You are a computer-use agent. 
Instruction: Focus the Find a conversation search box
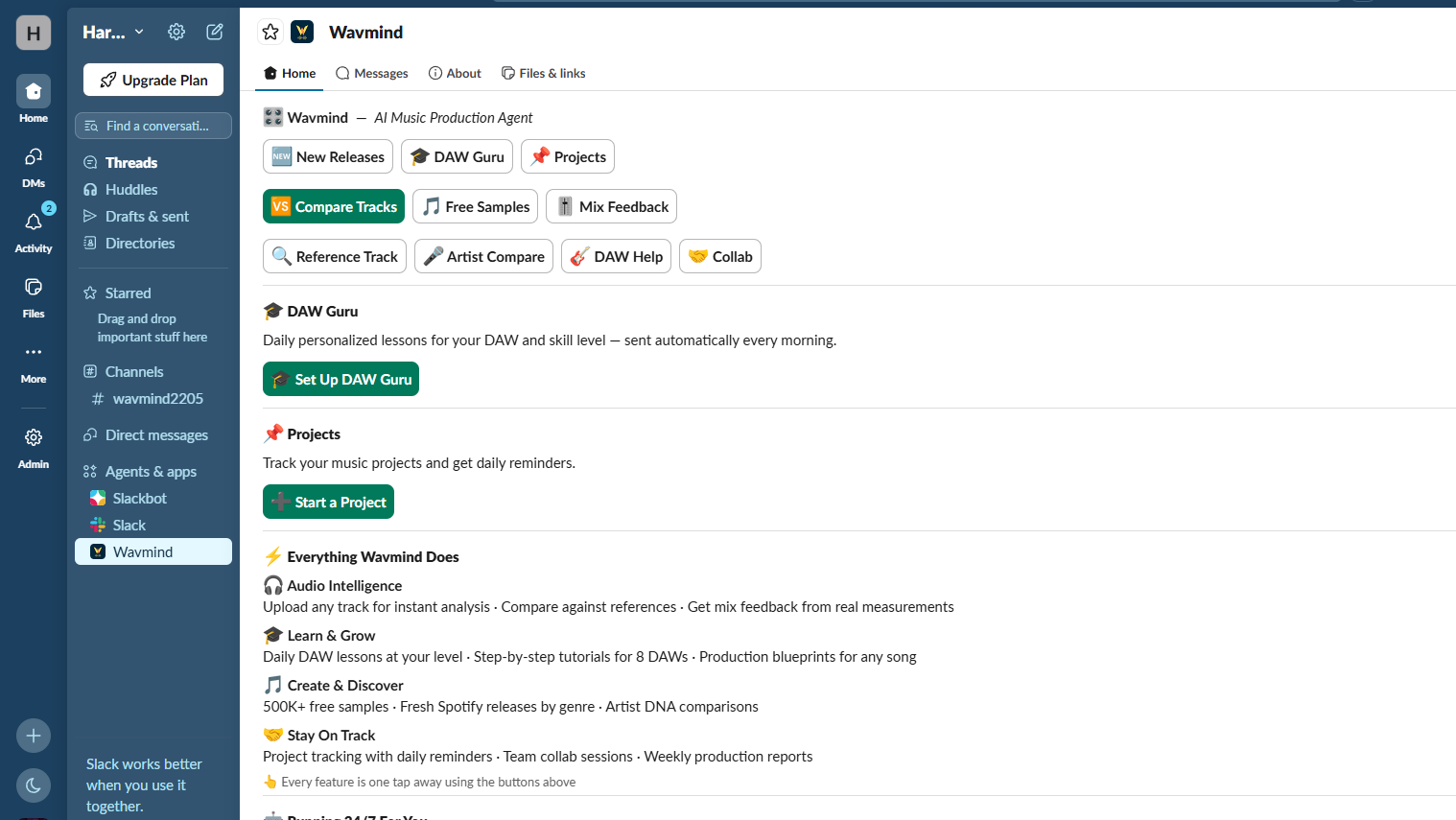(x=153, y=126)
